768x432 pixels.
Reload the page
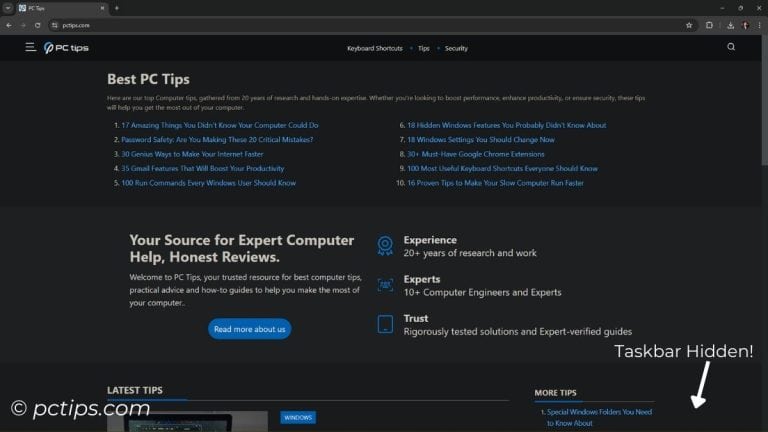(x=38, y=25)
